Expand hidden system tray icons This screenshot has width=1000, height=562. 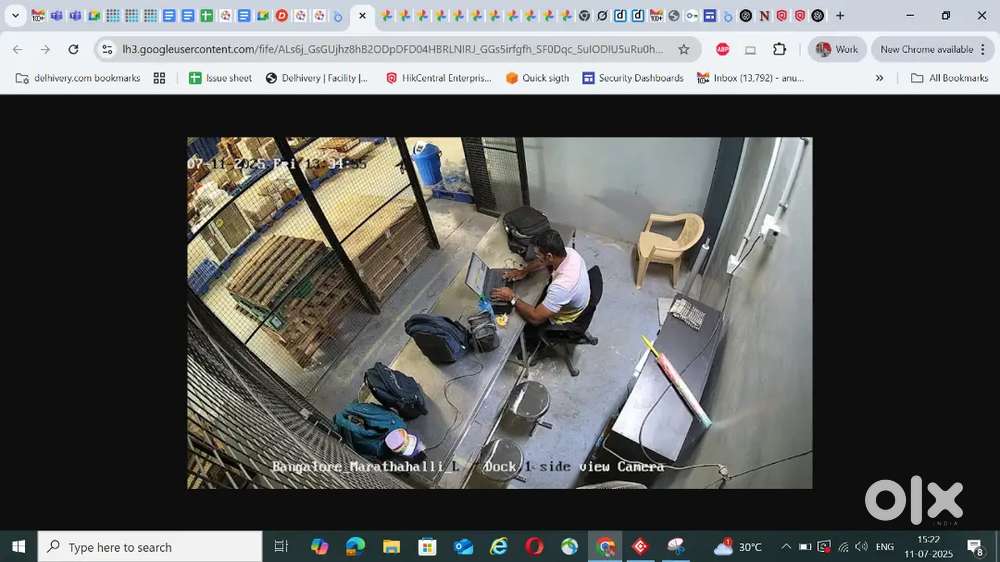tap(786, 547)
